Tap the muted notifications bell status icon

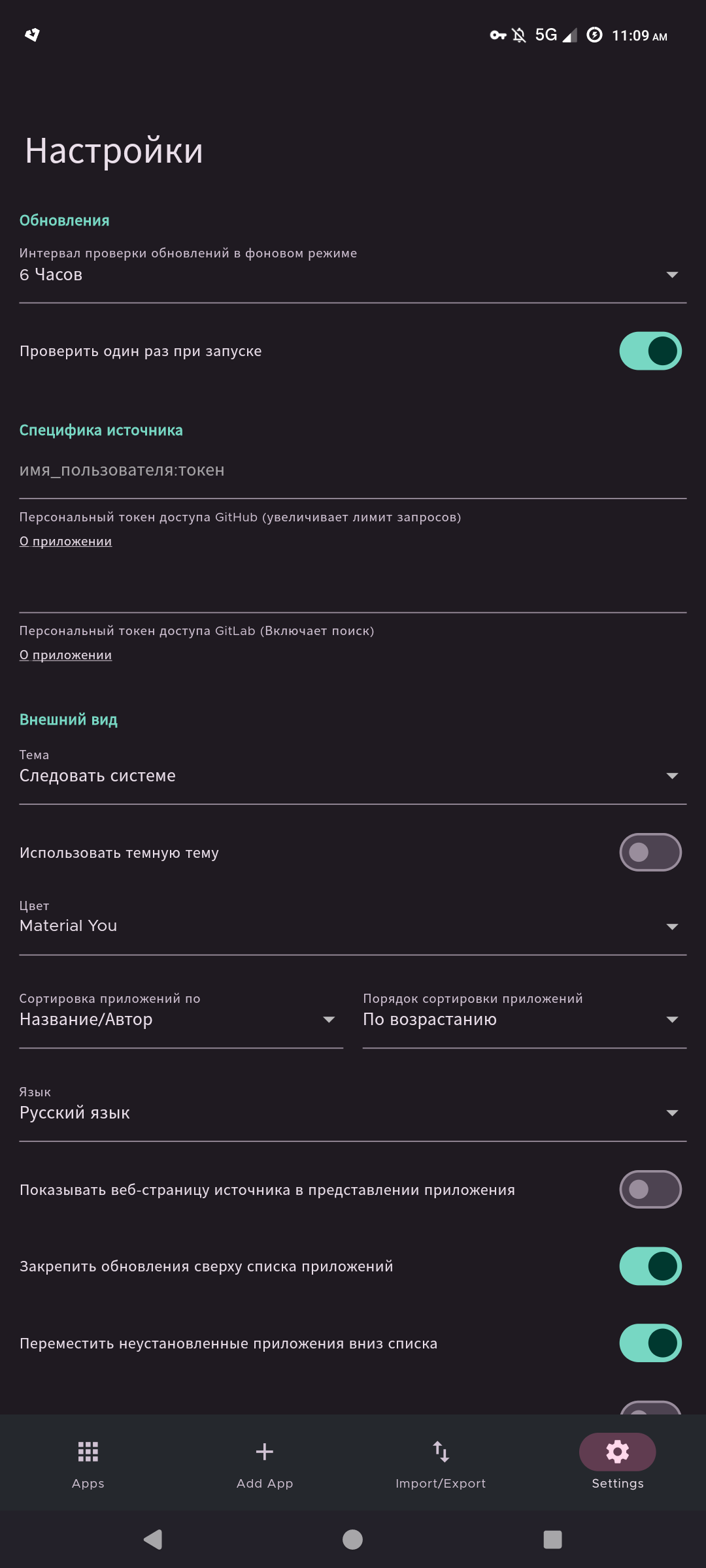[518, 35]
